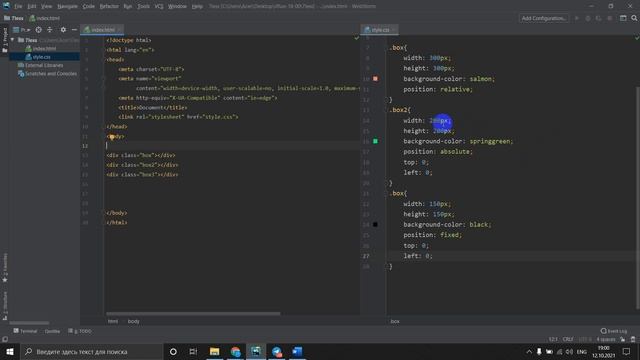Open Word from taskbar
This screenshot has width=640, height=360.
298,351
